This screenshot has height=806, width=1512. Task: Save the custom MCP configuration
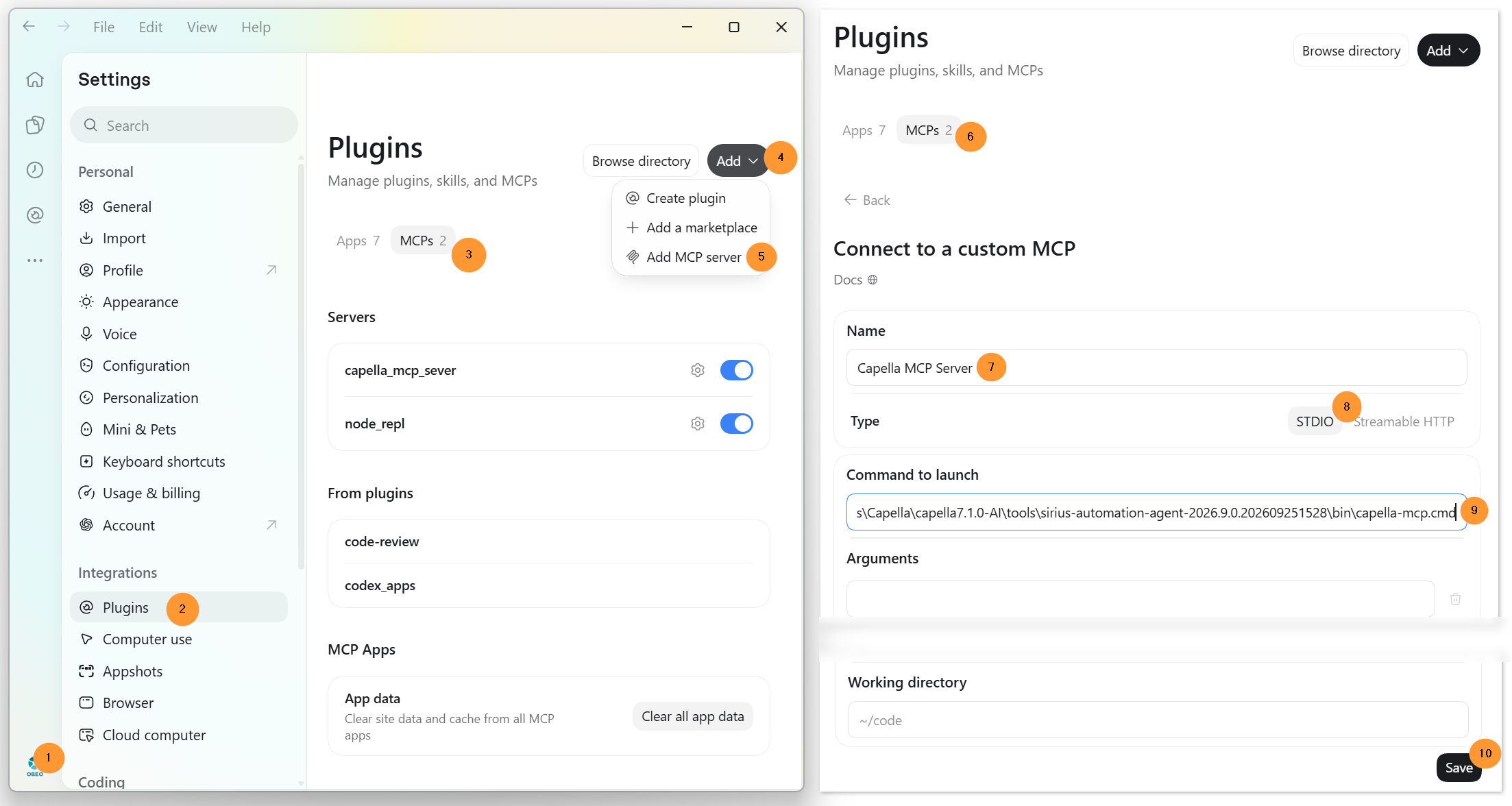pyautogui.click(x=1459, y=768)
